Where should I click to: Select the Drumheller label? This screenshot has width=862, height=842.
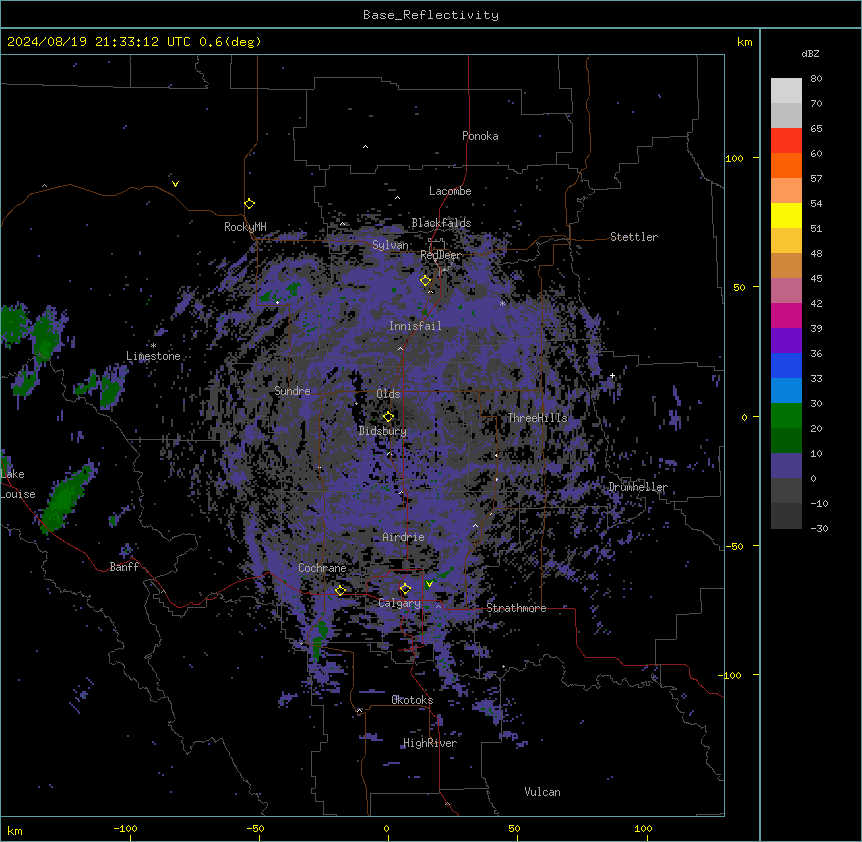click(x=638, y=487)
